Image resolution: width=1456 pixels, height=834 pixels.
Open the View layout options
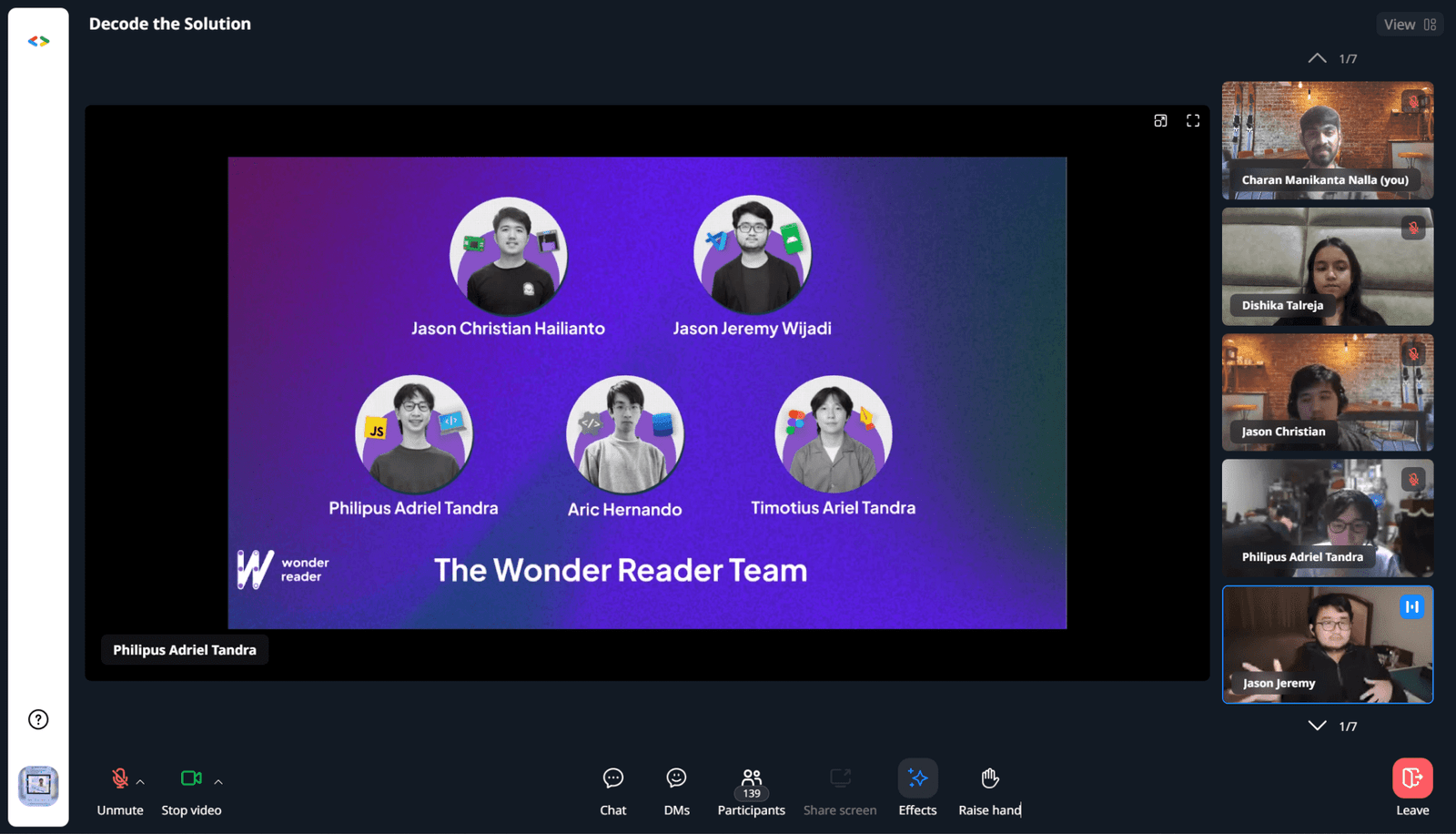[x=1410, y=25]
